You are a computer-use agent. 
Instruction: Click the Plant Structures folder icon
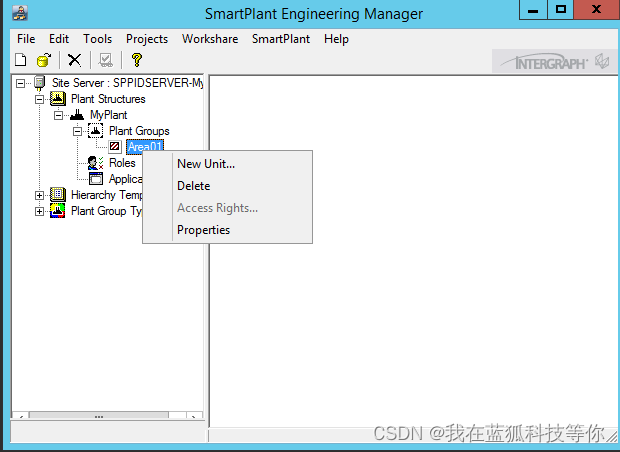58,99
